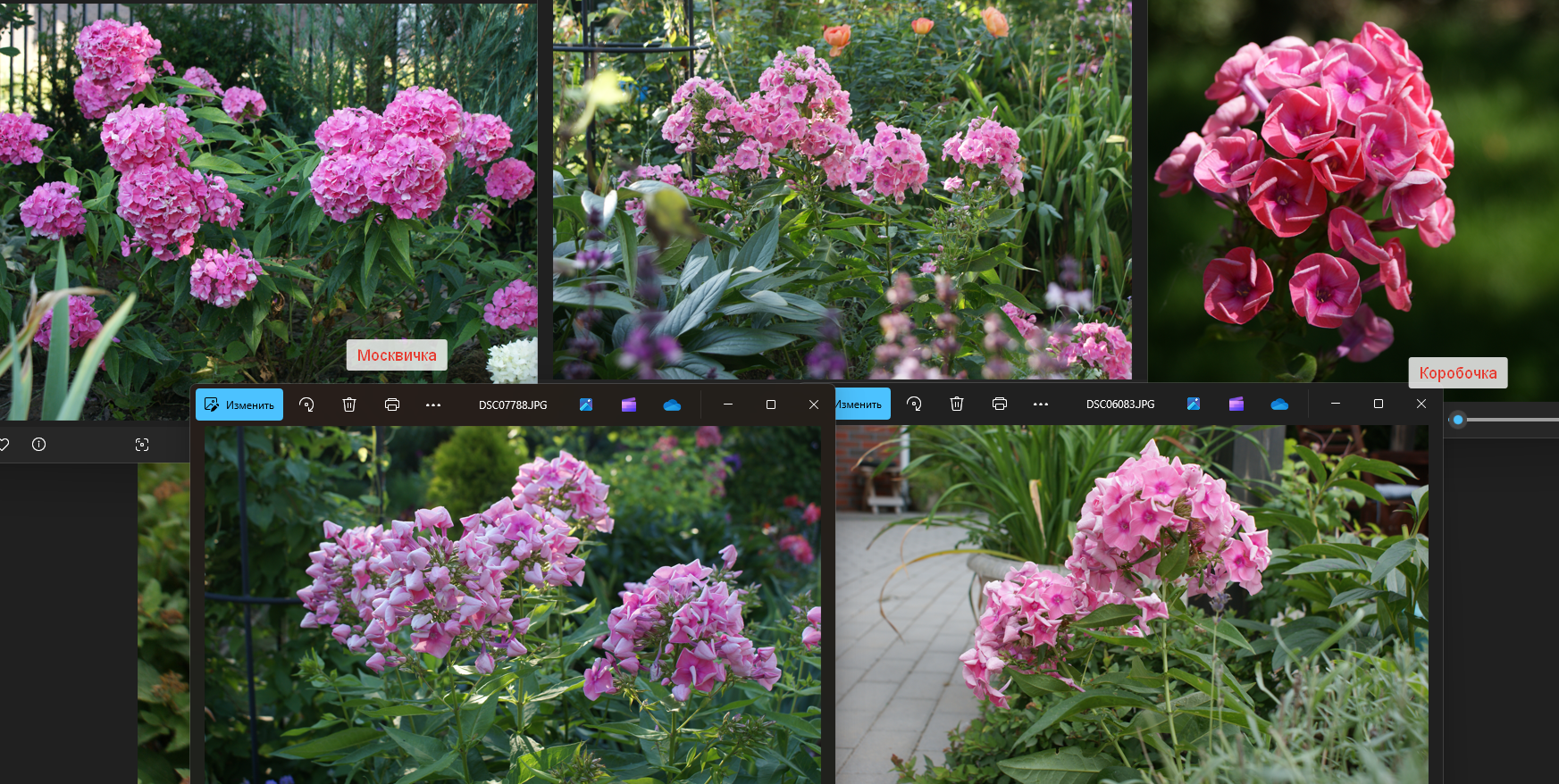
Task: Print the DSC06083.JPG photo
Action: [1000, 404]
